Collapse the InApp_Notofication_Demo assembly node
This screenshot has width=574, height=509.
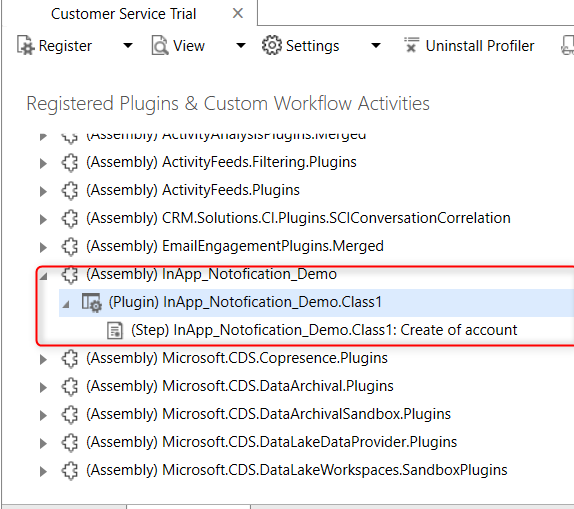click(43, 275)
